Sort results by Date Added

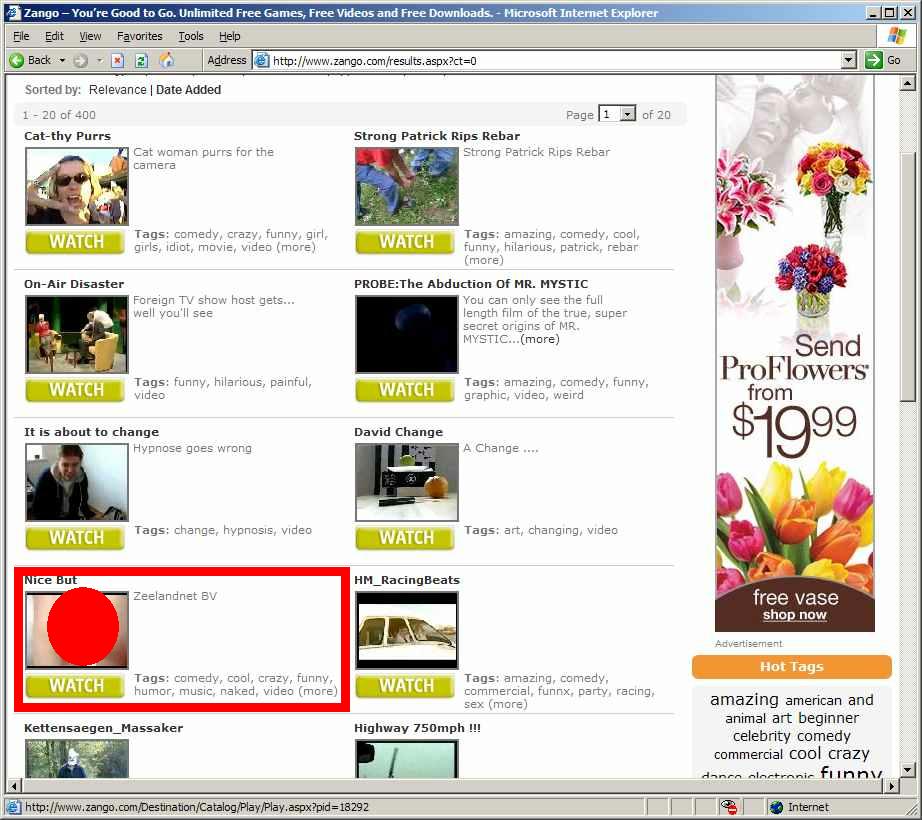point(188,89)
